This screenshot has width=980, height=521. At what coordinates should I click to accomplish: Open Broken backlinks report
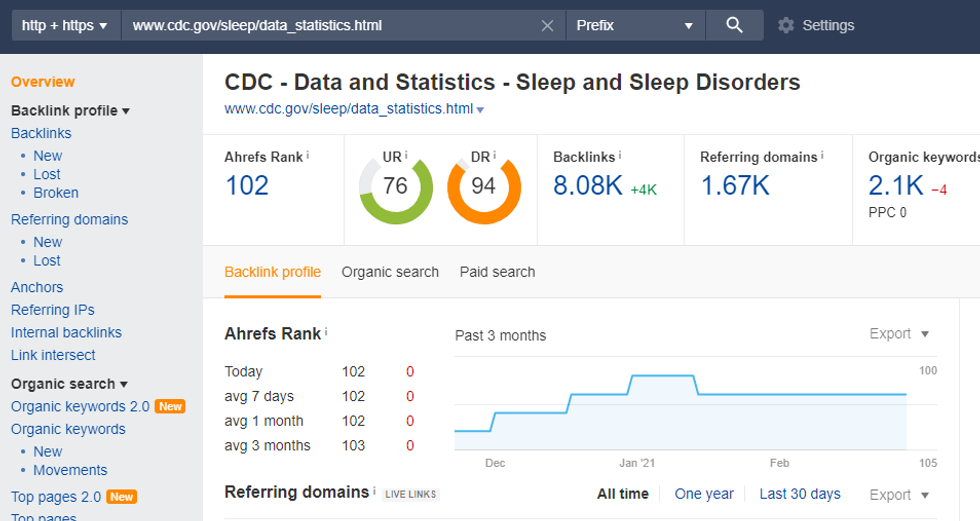56,193
